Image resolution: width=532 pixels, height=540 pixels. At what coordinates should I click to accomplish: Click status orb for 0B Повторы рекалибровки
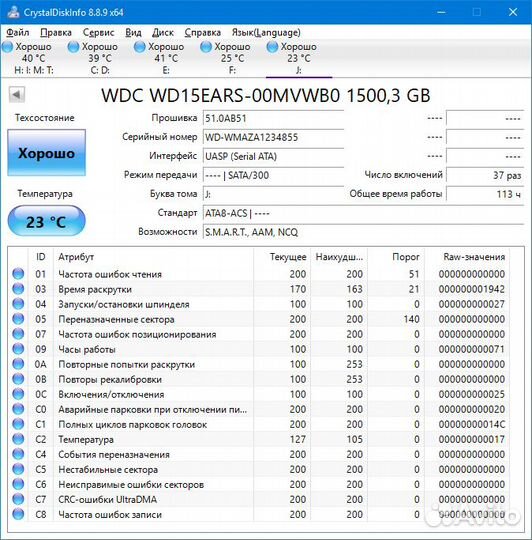[x=18, y=379]
